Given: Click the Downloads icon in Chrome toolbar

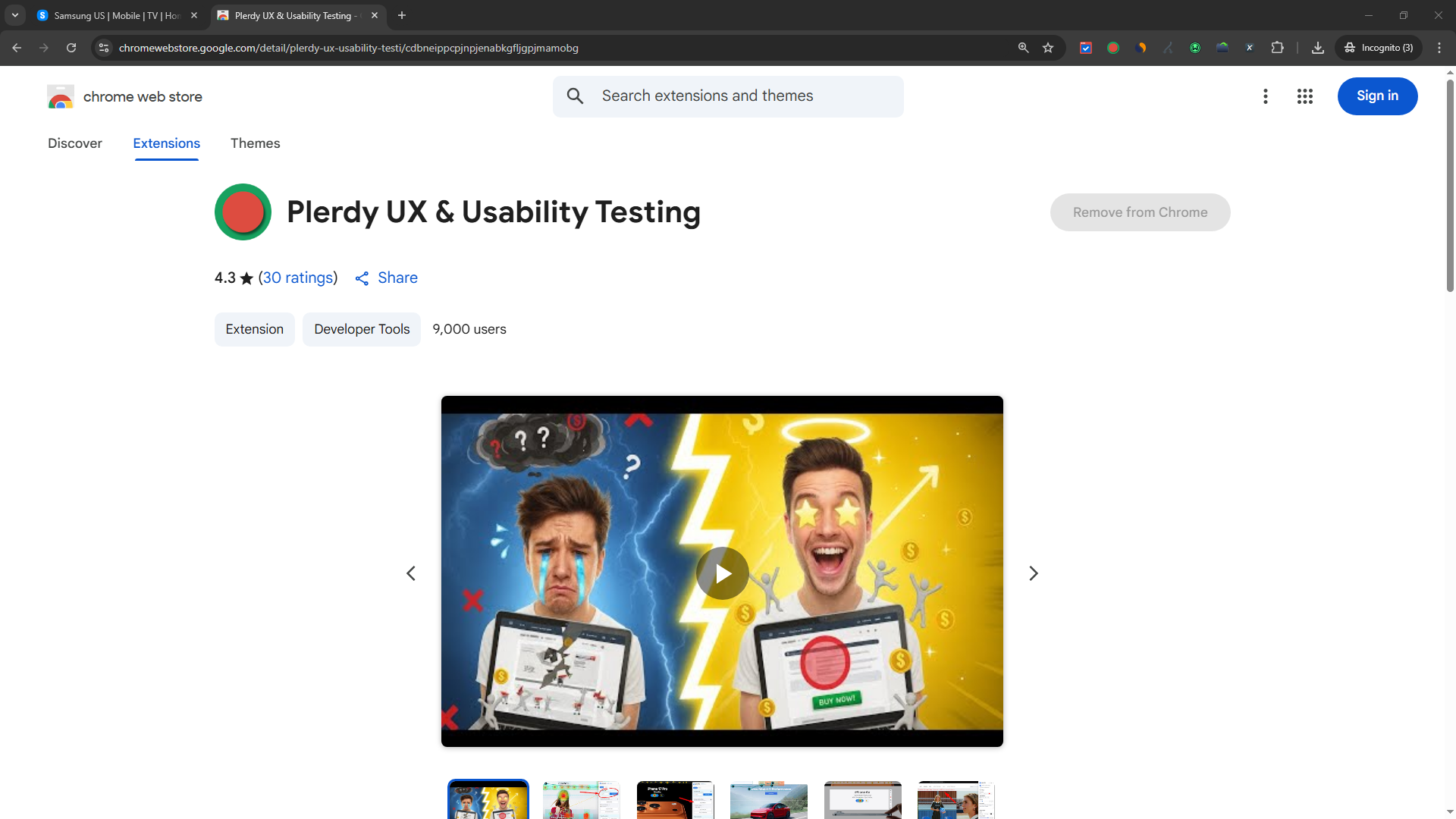Looking at the screenshot, I should click(1318, 48).
